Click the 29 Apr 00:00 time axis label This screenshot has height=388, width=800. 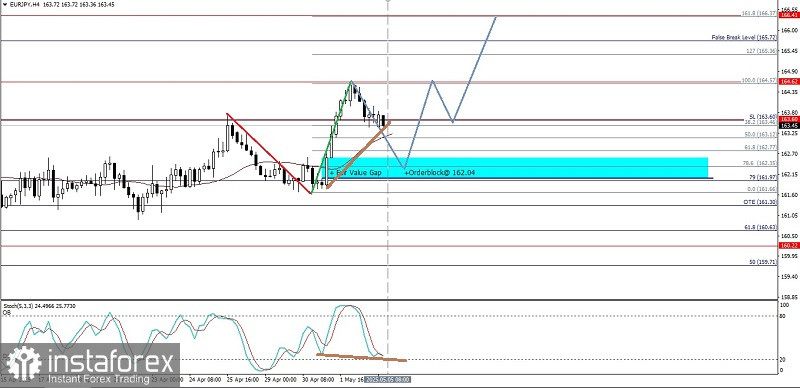(x=282, y=380)
